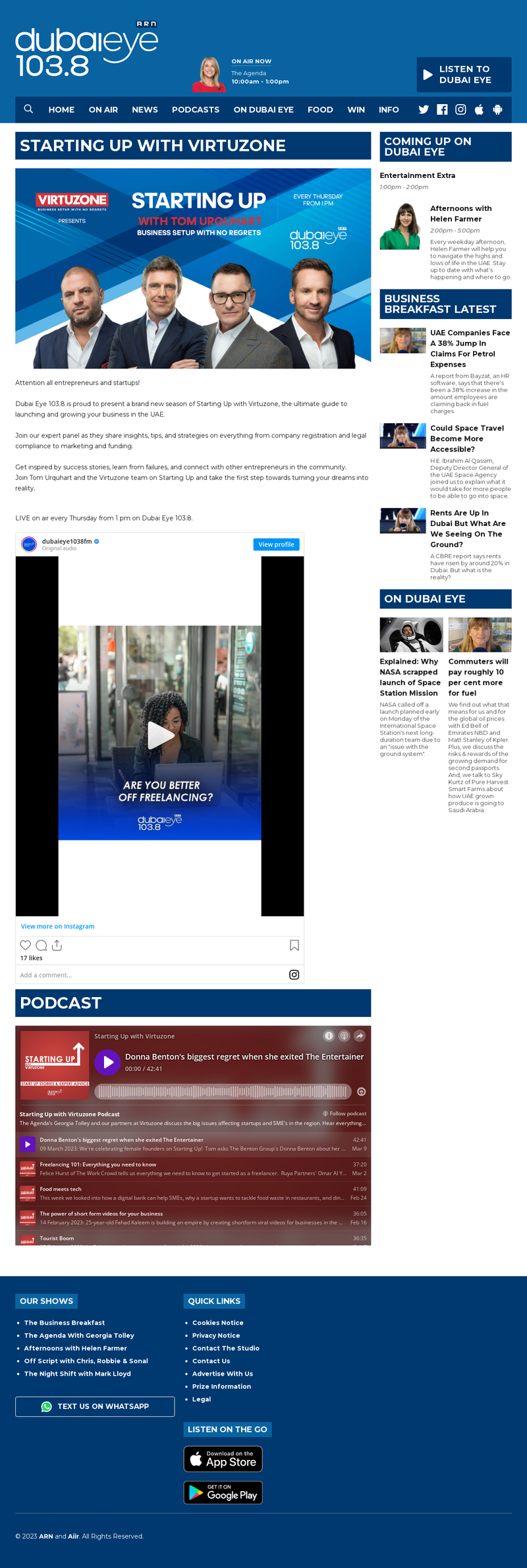The image size is (527, 1568).
Task: Click the Starting Up Virtuzone banner image
Action: (193, 268)
